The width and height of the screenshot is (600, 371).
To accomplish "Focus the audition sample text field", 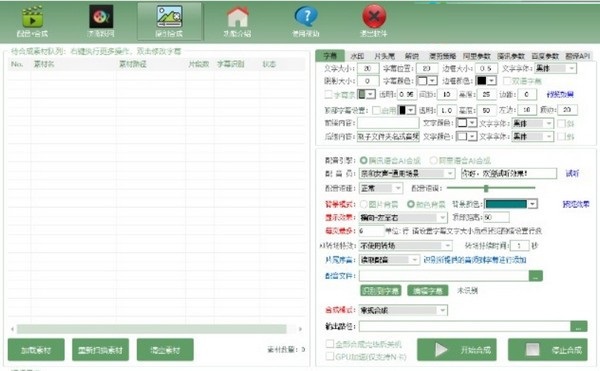I will [x=509, y=173].
